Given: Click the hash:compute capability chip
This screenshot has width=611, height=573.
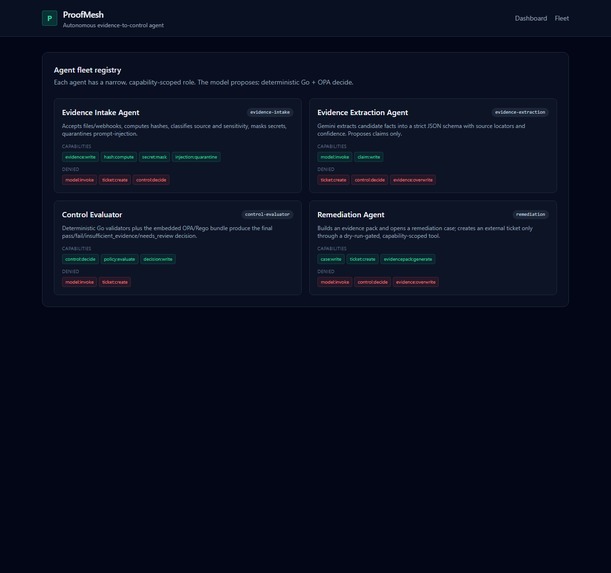Looking at the screenshot, I should (119, 157).
